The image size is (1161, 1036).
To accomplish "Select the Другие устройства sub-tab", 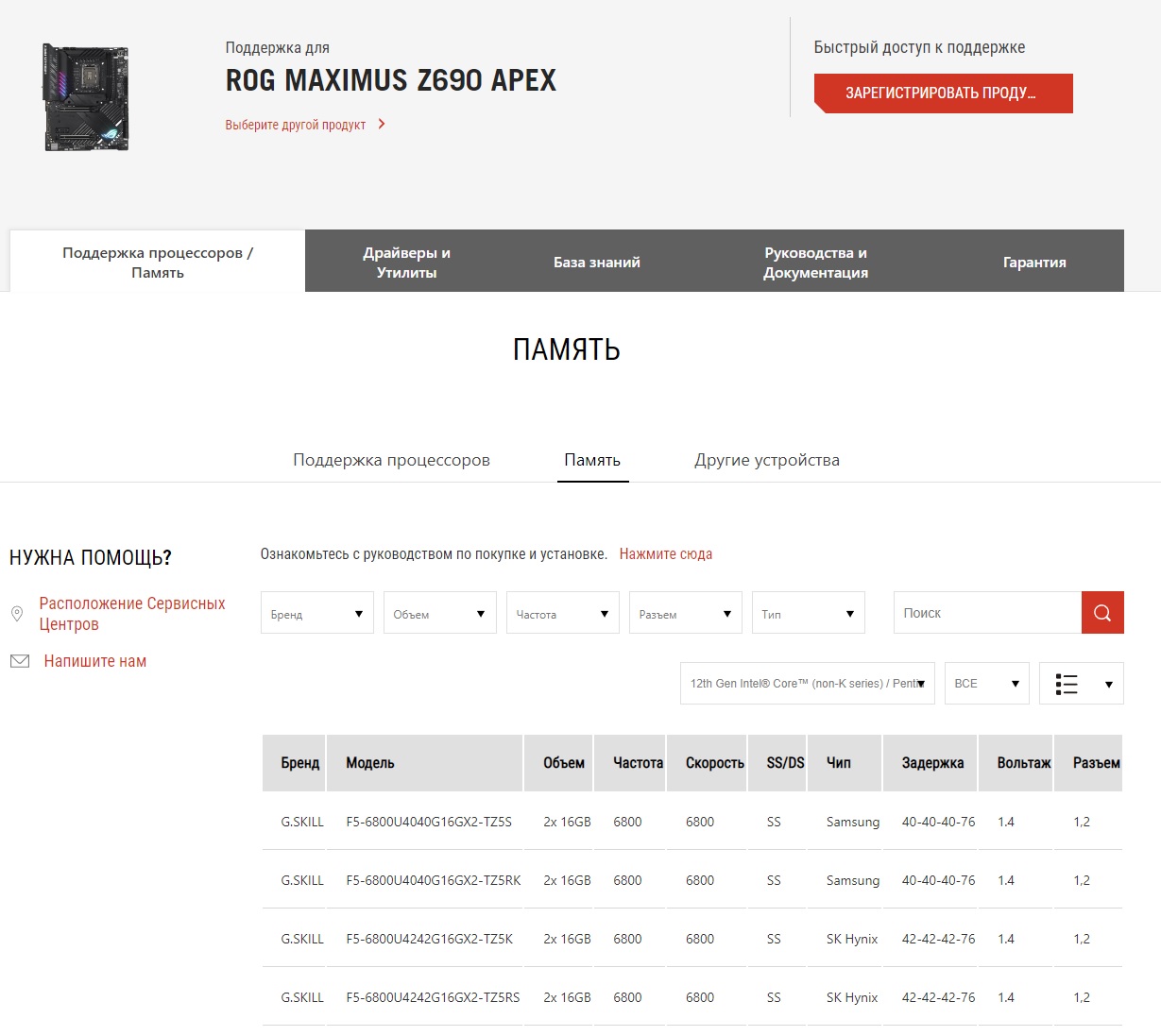I will click(767, 460).
